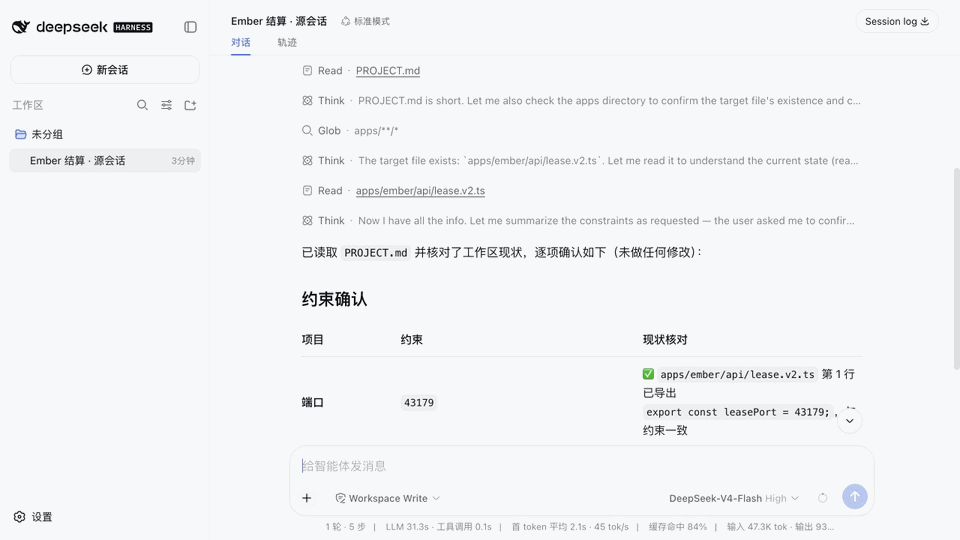Start a new session with 新会话

(105, 70)
